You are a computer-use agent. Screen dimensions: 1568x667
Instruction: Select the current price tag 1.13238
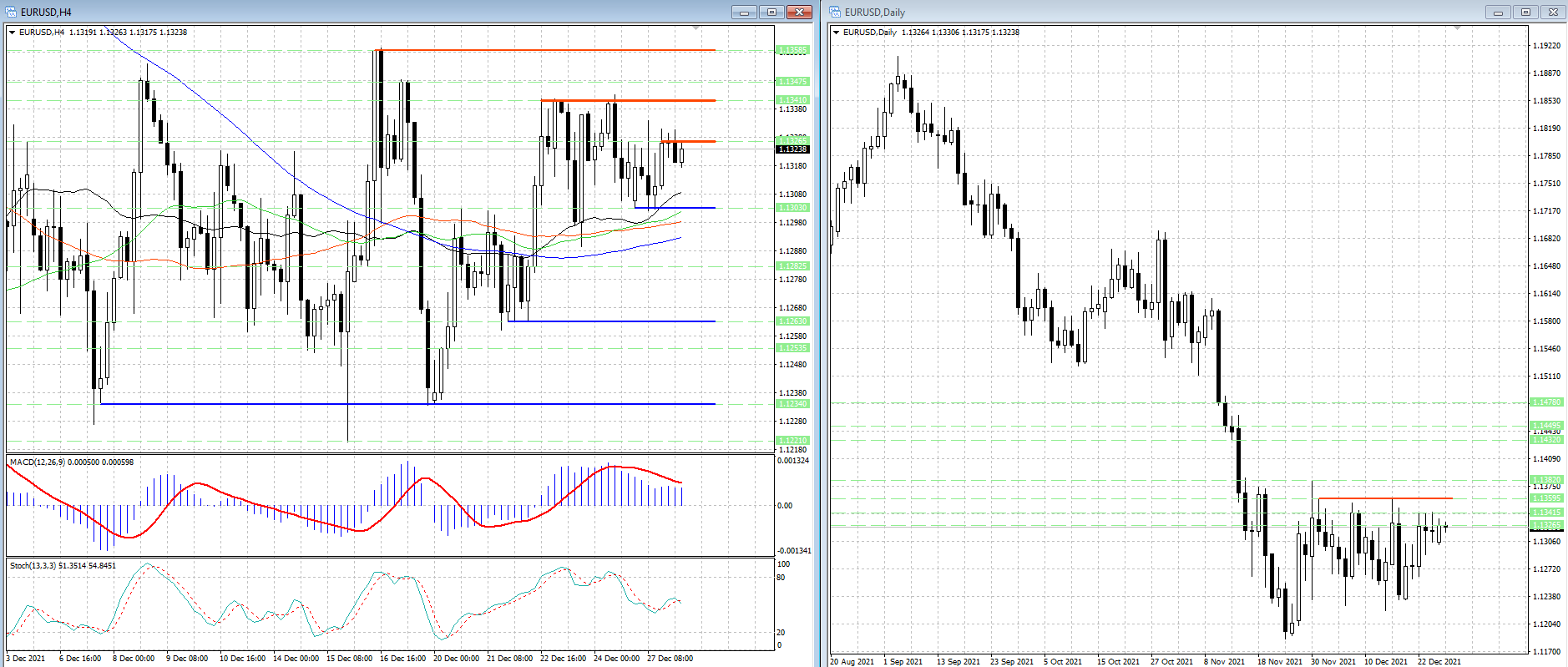[x=792, y=149]
